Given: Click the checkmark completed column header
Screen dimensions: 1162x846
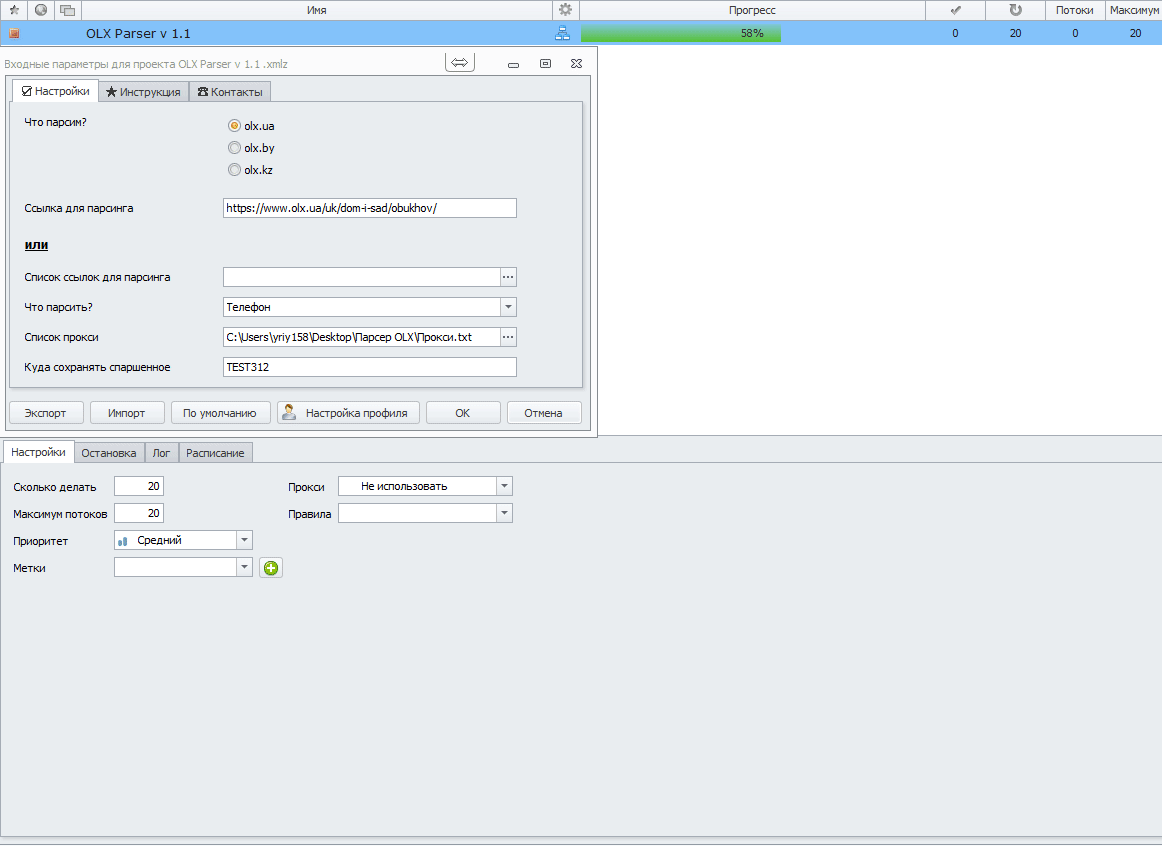Looking at the screenshot, I should click(x=955, y=10).
